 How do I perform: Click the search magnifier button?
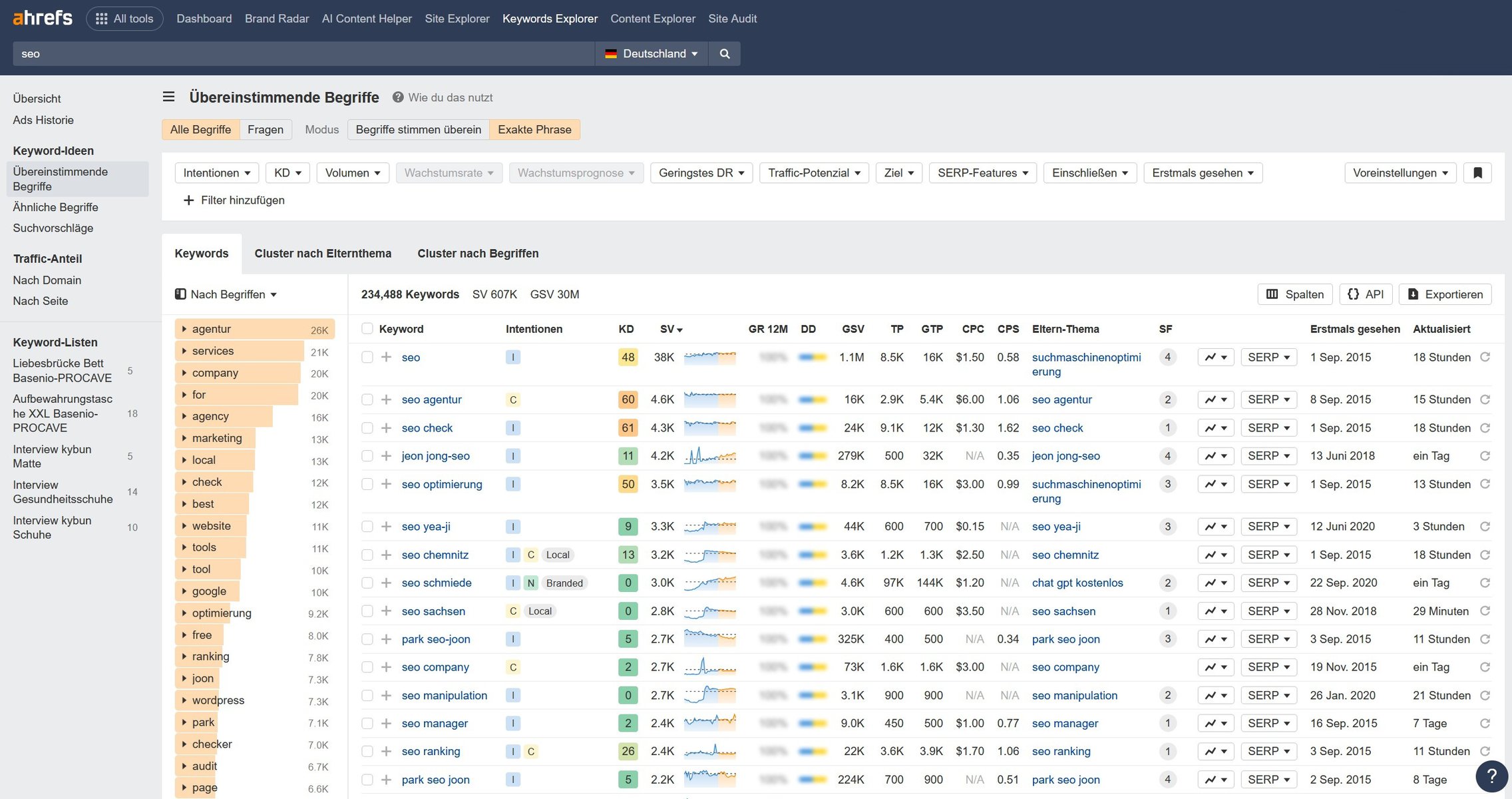725,54
